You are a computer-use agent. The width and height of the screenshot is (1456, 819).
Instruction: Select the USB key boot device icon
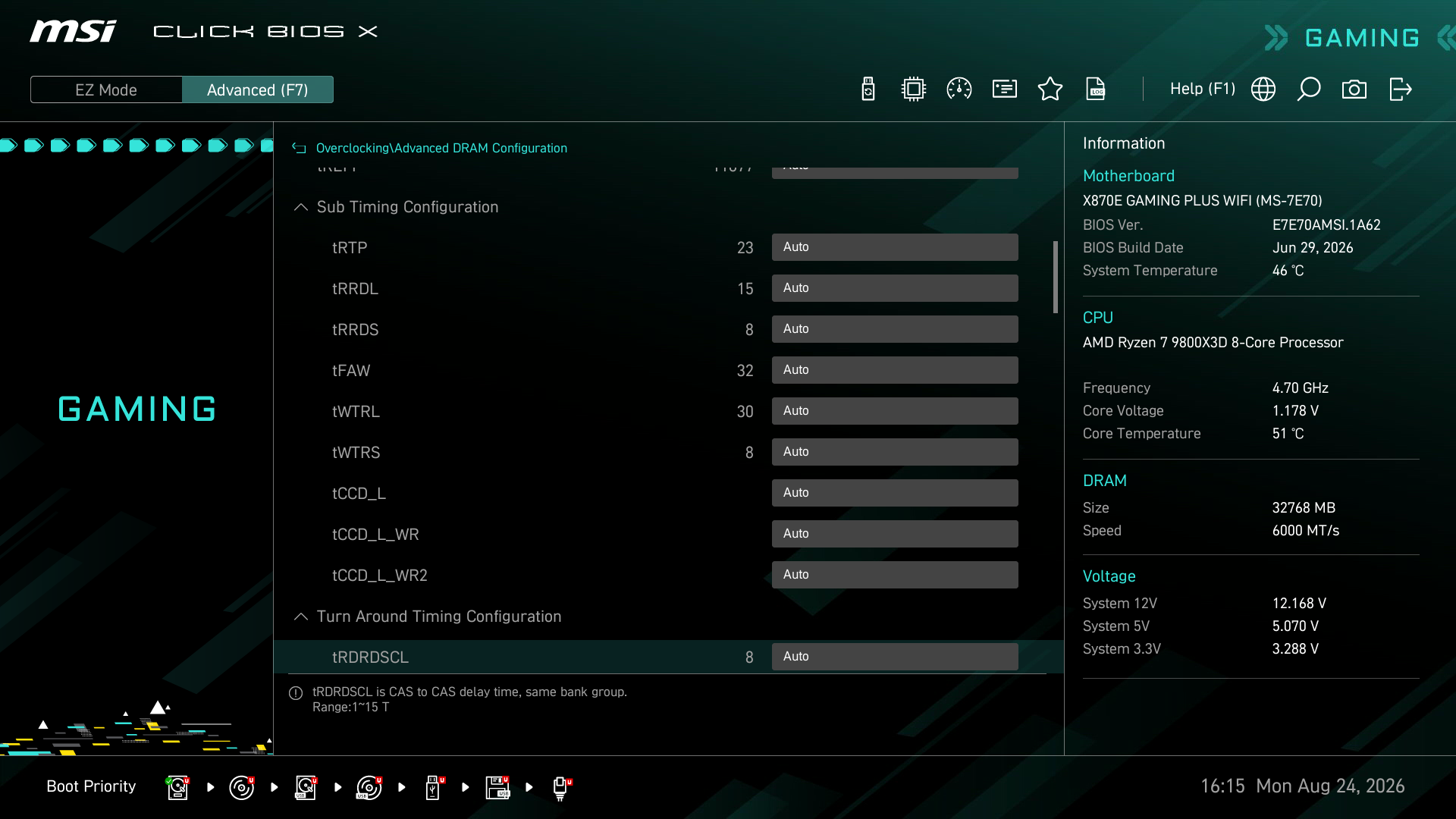pyautogui.click(x=434, y=787)
